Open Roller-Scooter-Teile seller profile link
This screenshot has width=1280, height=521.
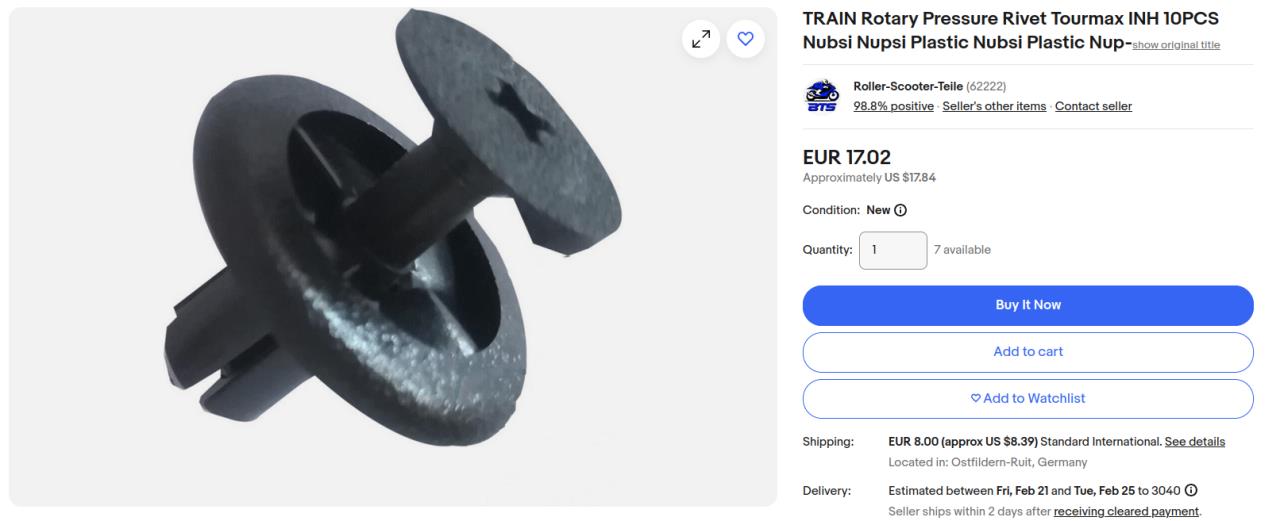(x=908, y=87)
